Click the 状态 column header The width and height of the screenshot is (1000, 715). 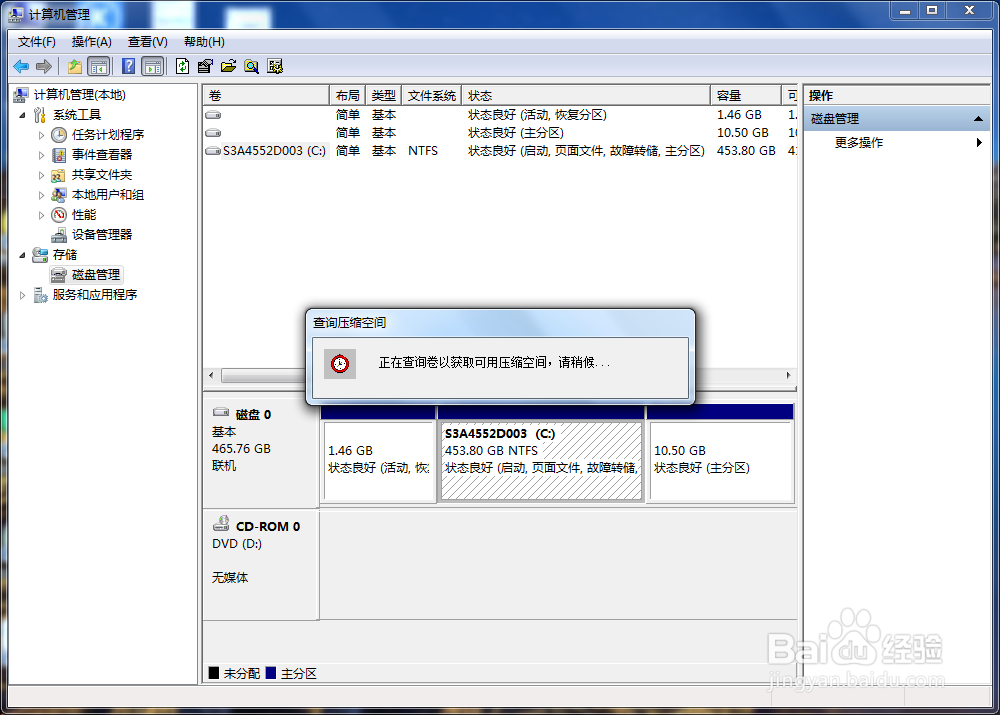pos(585,96)
